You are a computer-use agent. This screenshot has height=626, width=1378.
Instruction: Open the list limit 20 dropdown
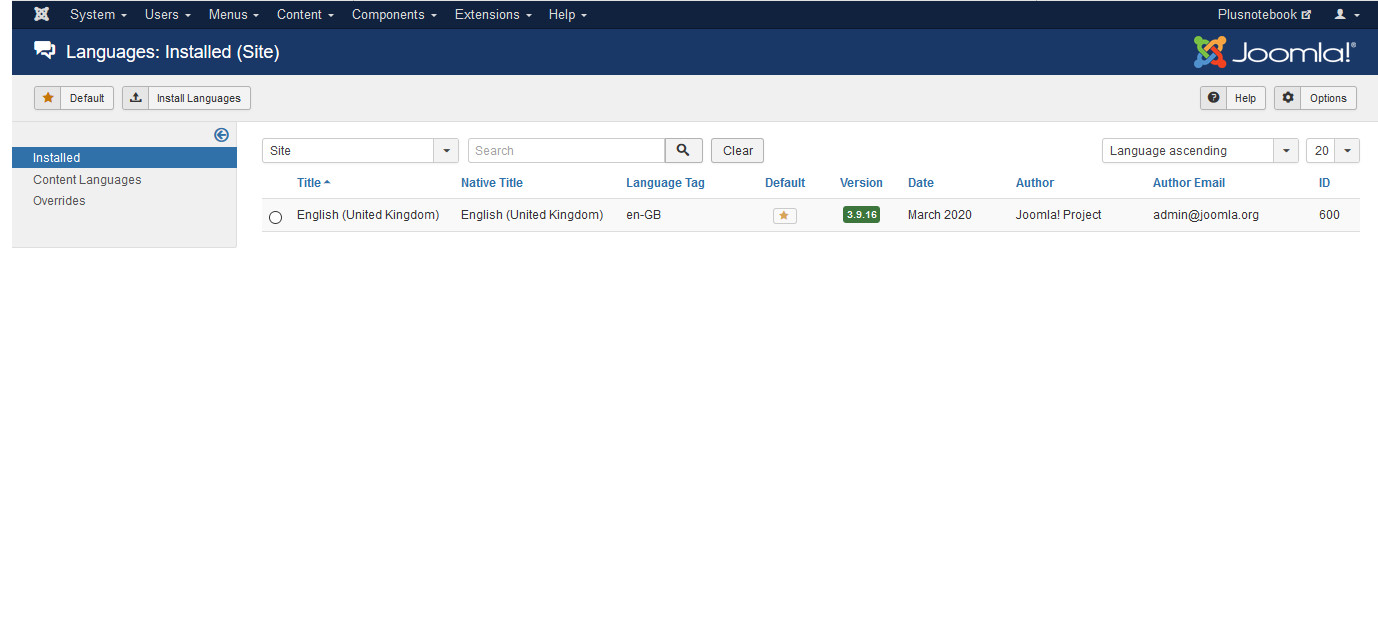(1332, 150)
